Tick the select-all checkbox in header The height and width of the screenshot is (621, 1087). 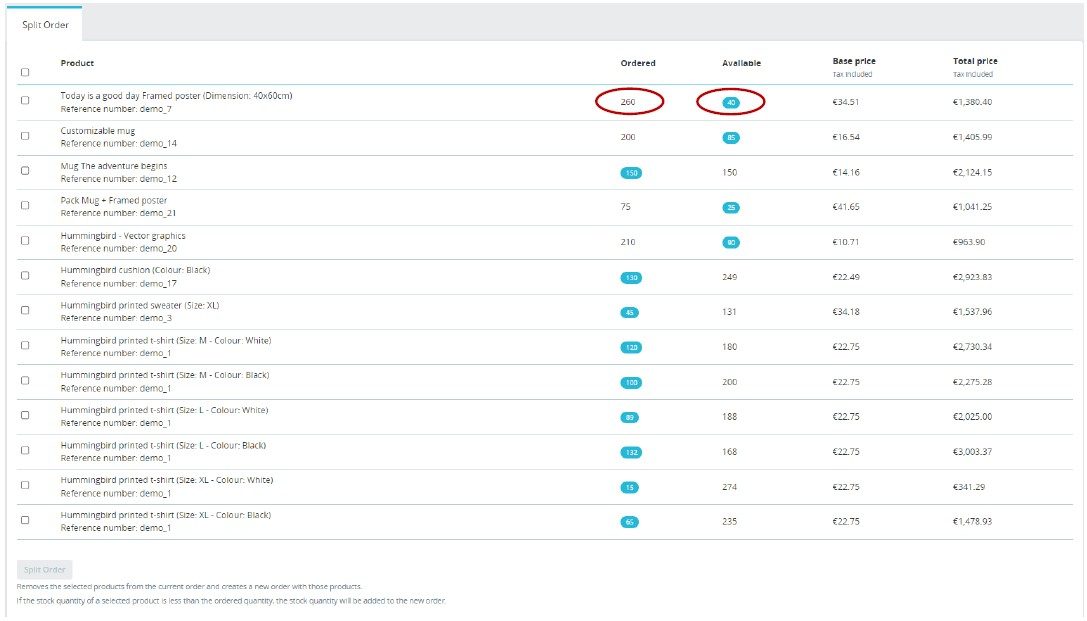[x=25, y=72]
